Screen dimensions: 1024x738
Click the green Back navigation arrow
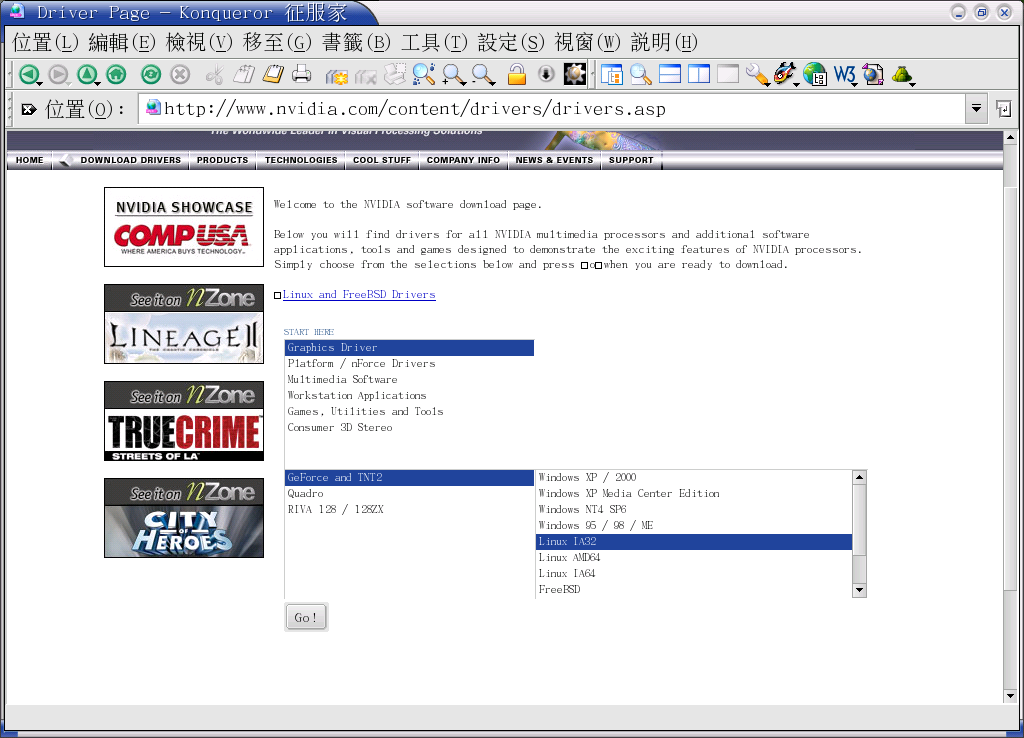(29, 74)
